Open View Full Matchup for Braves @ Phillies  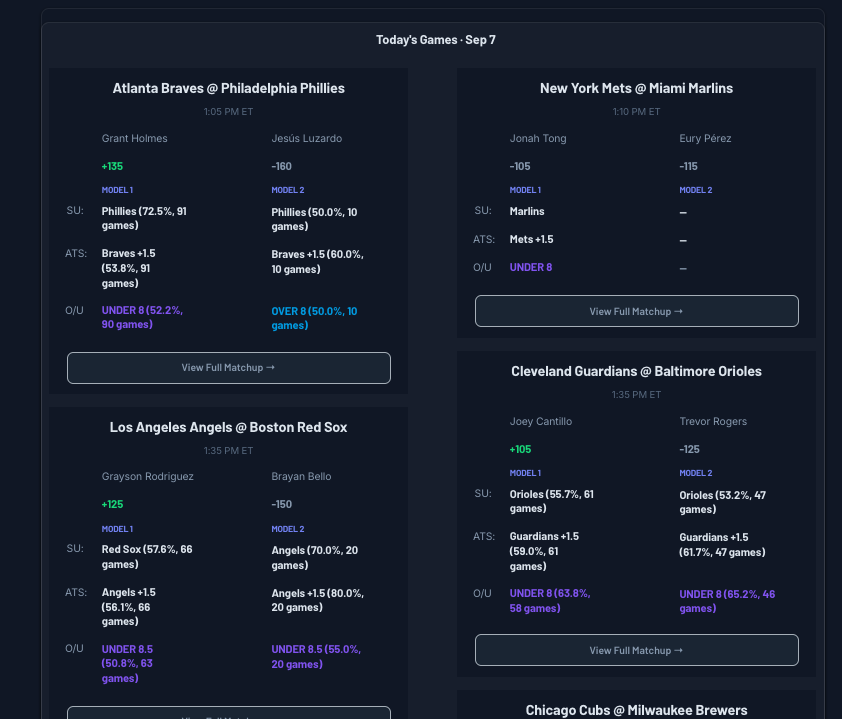click(229, 368)
